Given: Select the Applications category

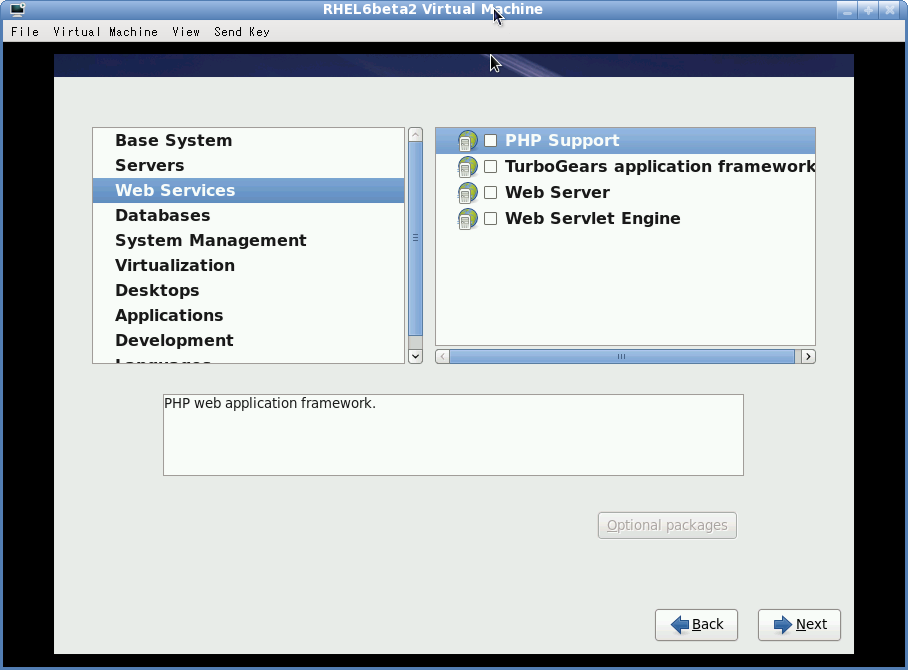Looking at the screenshot, I should pos(248,315).
